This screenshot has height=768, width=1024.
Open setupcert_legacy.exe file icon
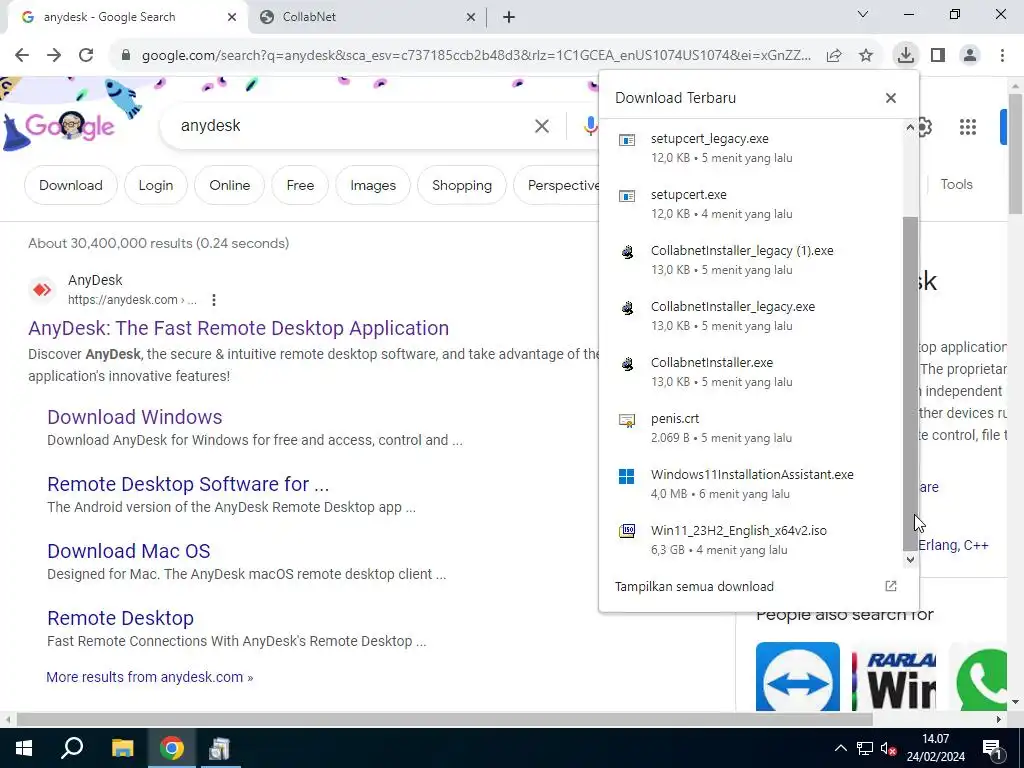627,140
